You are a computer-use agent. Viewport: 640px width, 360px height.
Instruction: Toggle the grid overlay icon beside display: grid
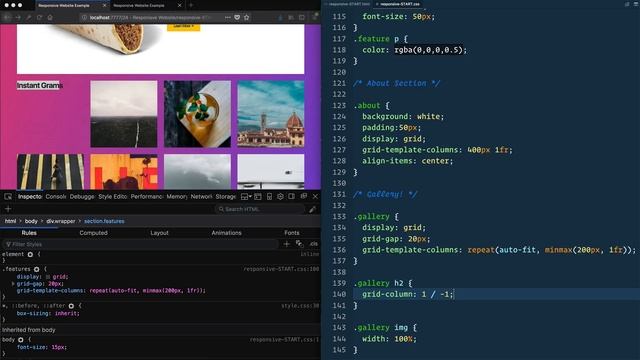(48, 277)
